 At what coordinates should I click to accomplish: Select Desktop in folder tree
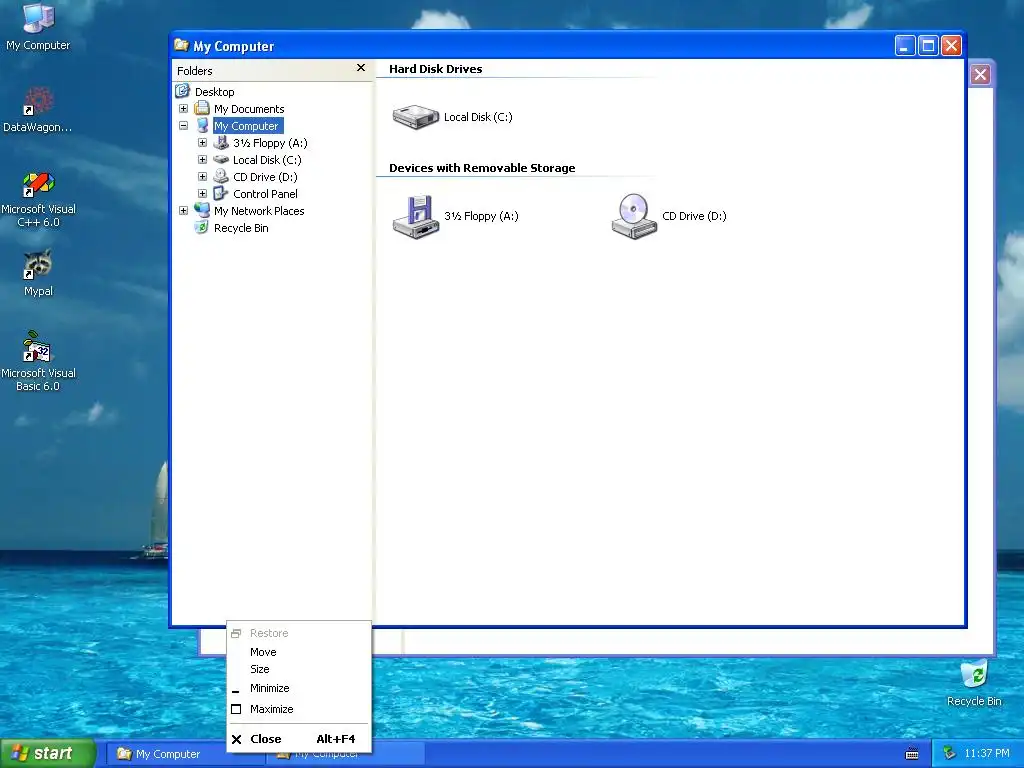click(214, 92)
